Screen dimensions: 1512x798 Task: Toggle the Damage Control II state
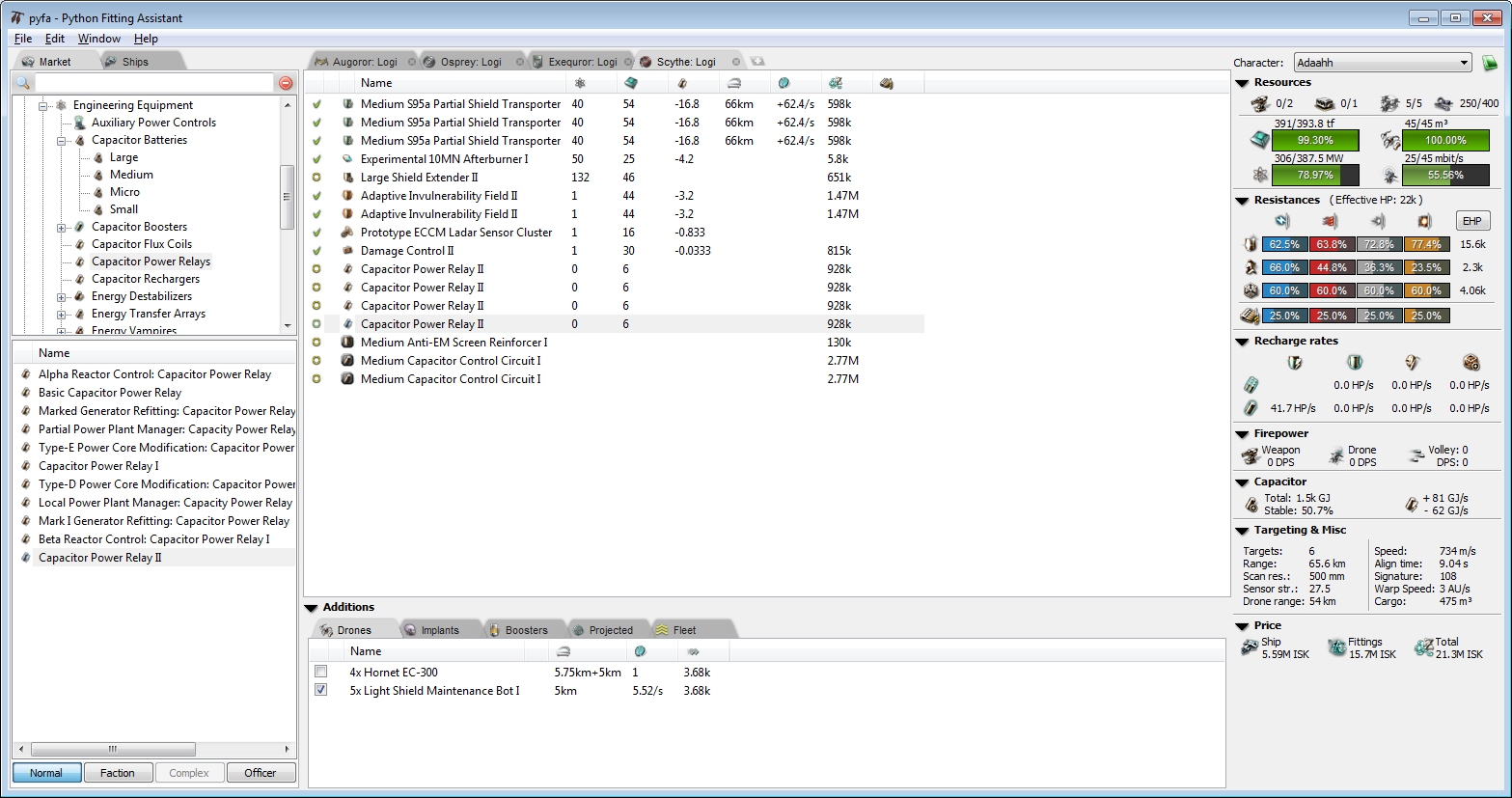[x=316, y=251]
